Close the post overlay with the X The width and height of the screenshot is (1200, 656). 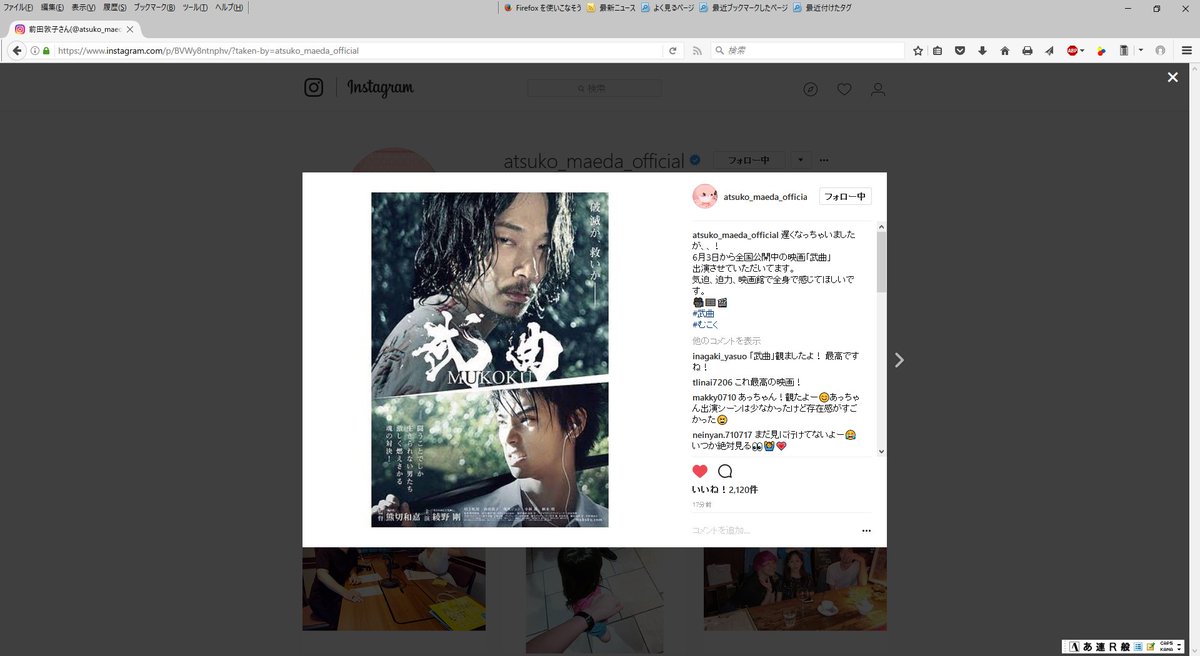click(x=1173, y=77)
